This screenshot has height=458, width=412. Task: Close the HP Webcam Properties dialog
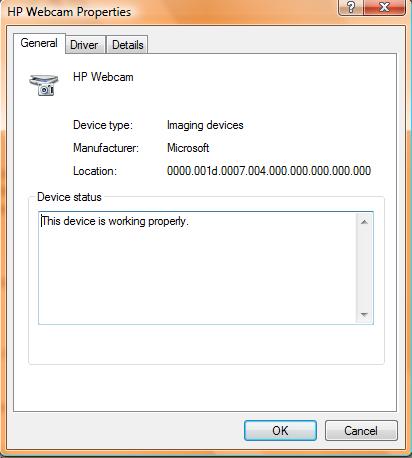coord(384,7)
